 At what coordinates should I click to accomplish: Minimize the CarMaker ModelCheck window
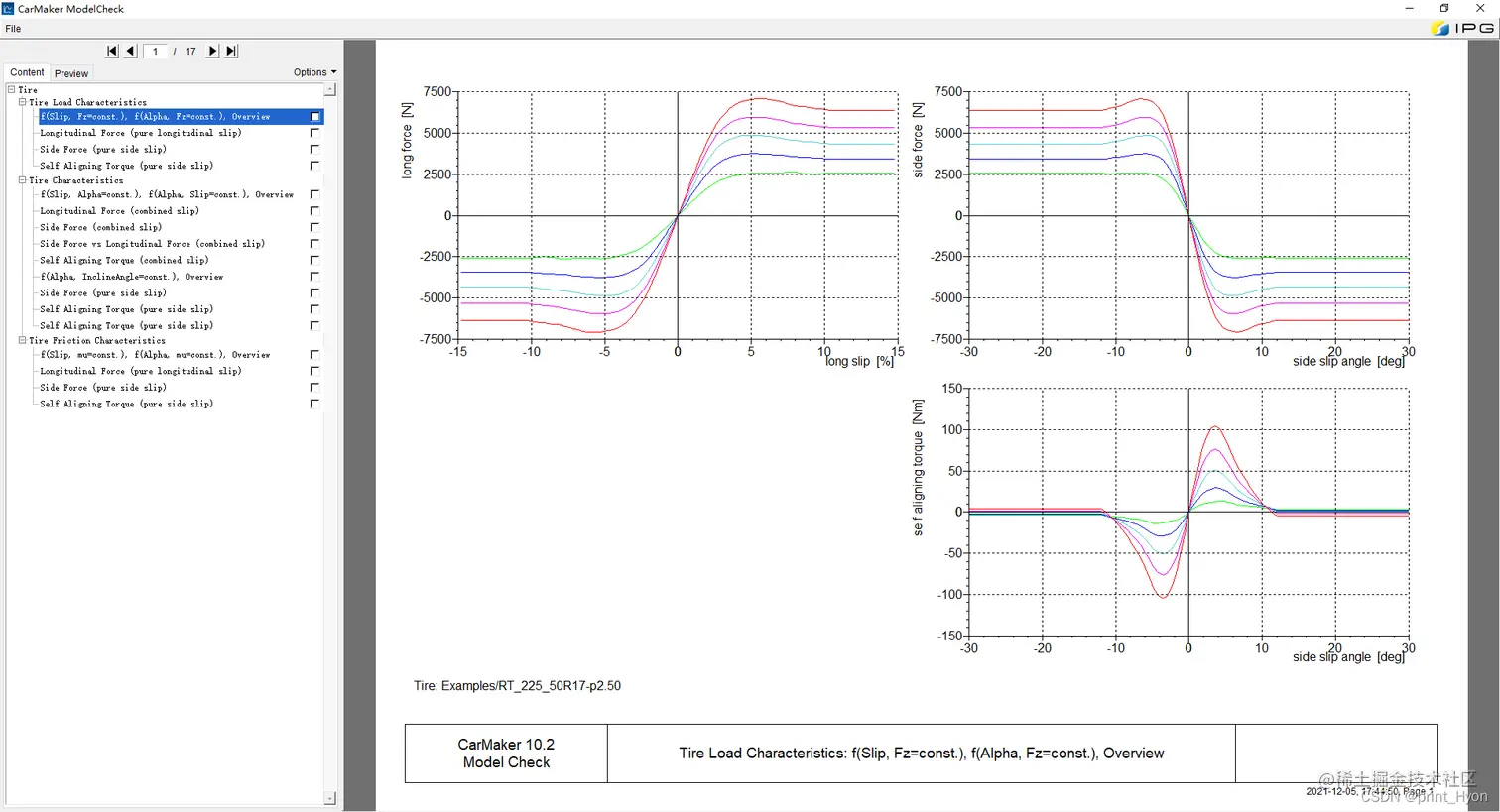click(1409, 8)
